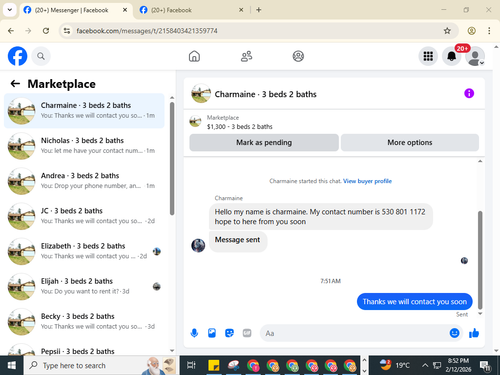This screenshot has height=375, width=500.
Task: Open the JC conversation
Action: pos(84,216)
